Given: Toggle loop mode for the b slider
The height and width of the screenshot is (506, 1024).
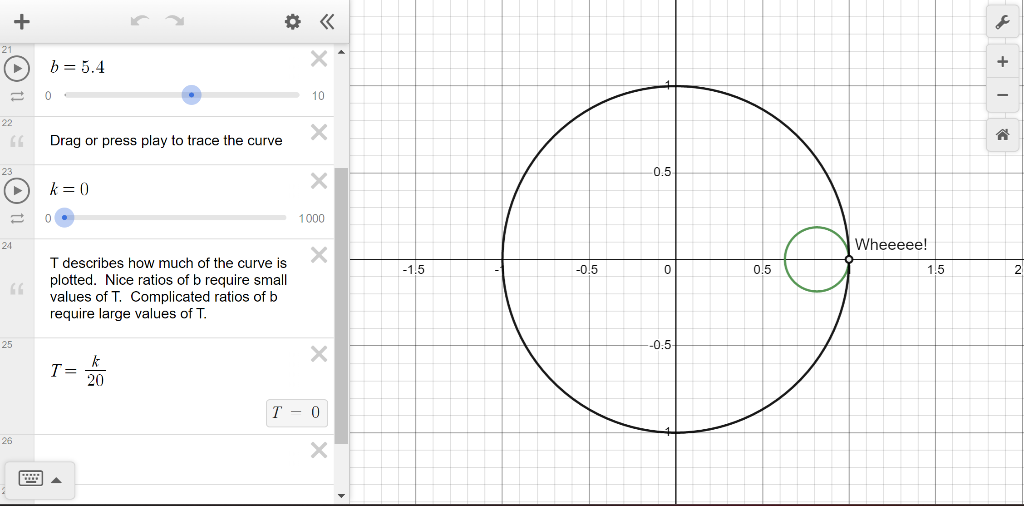Looking at the screenshot, I should point(17,96).
